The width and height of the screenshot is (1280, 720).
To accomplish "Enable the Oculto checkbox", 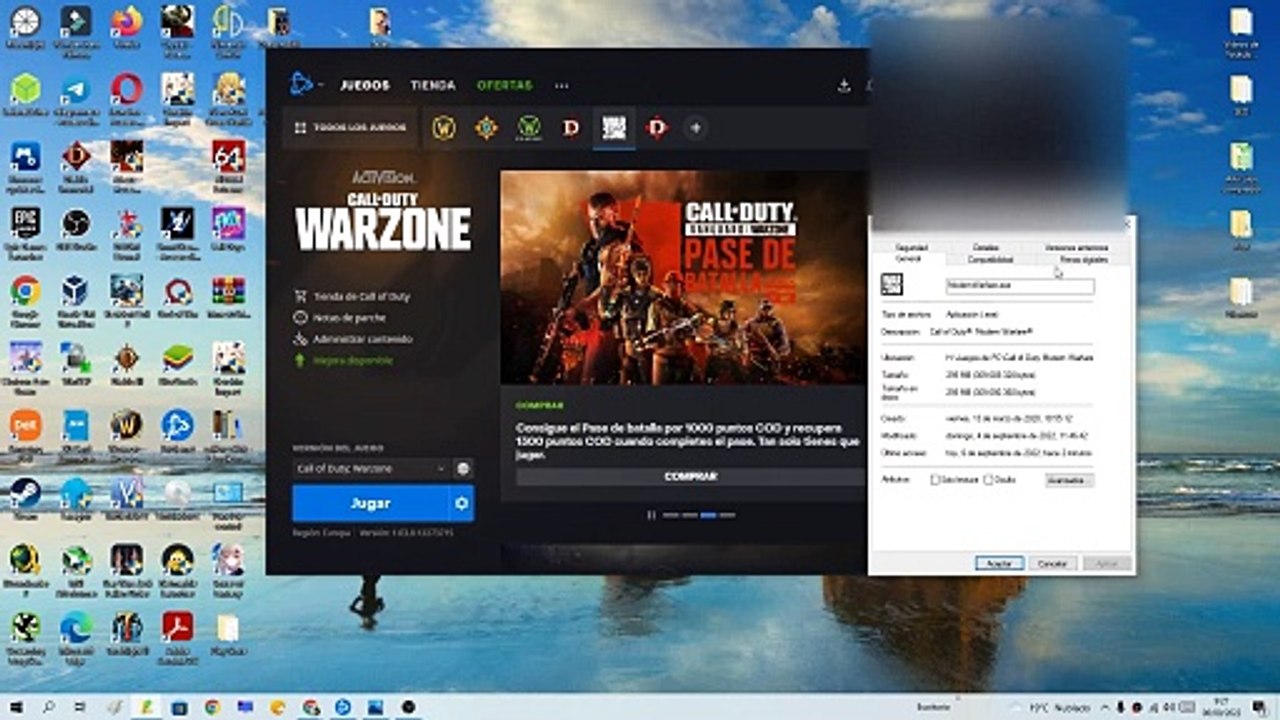I will point(988,480).
